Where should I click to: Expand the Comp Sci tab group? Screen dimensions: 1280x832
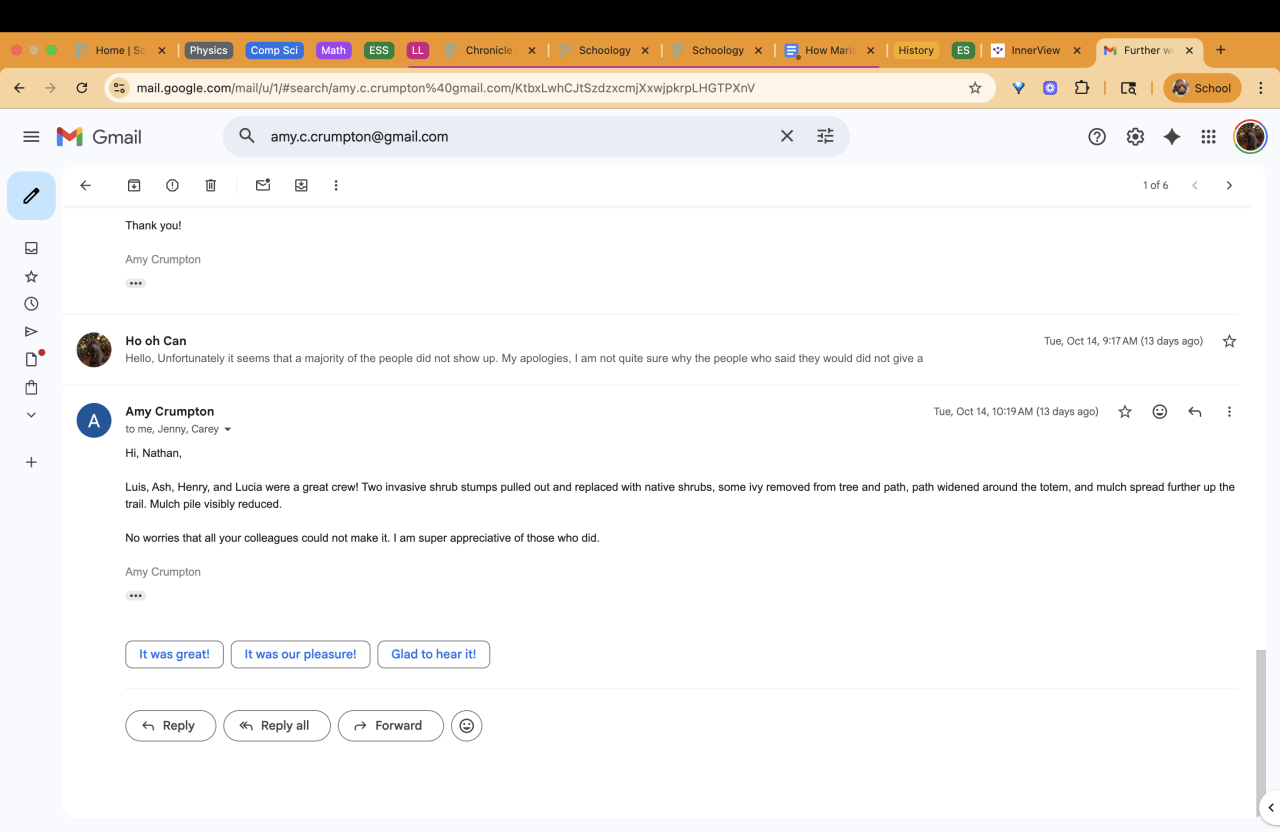coord(274,50)
